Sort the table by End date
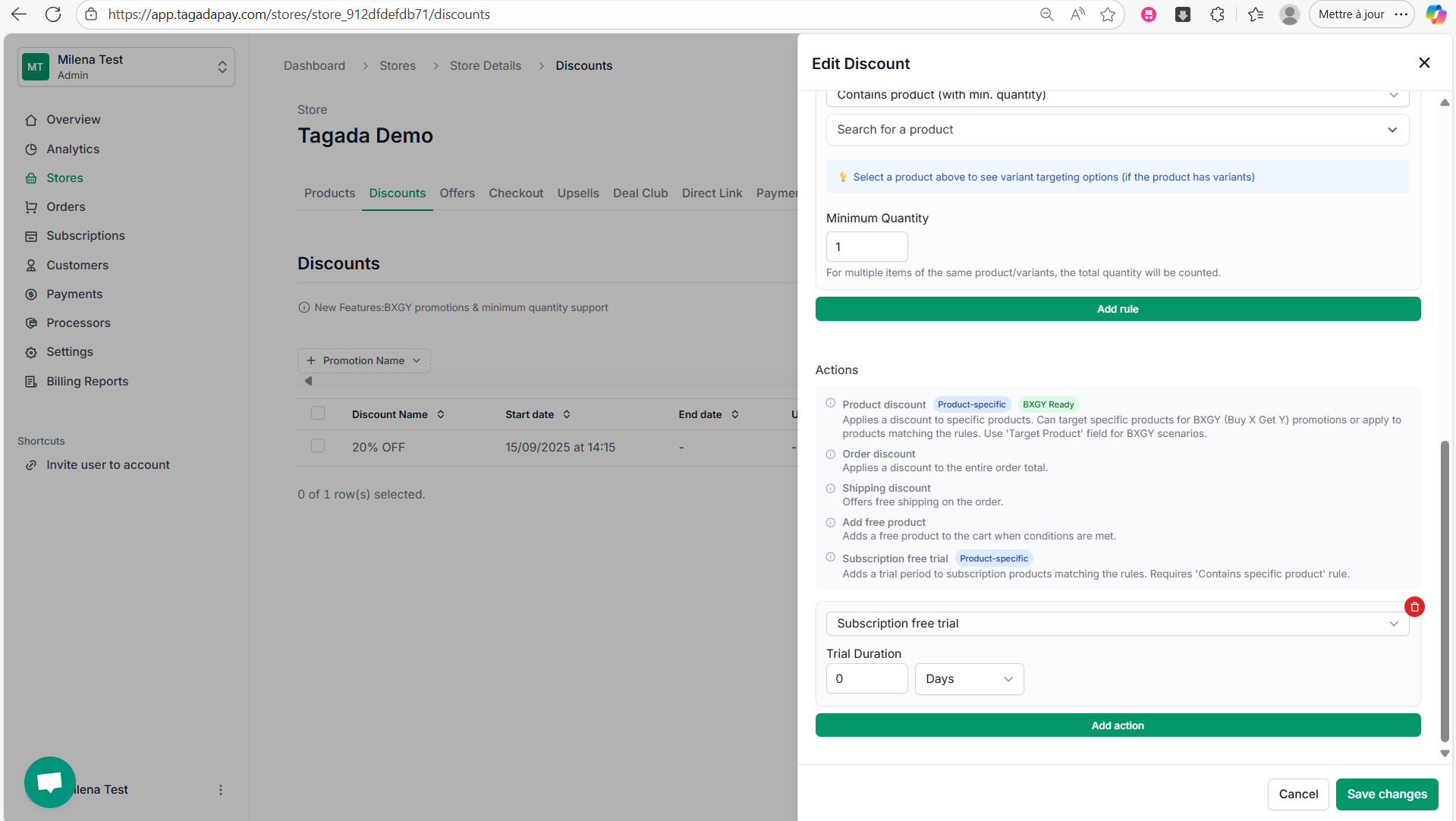The width and height of the screenshot is (1456, 821). pos(709,414)
